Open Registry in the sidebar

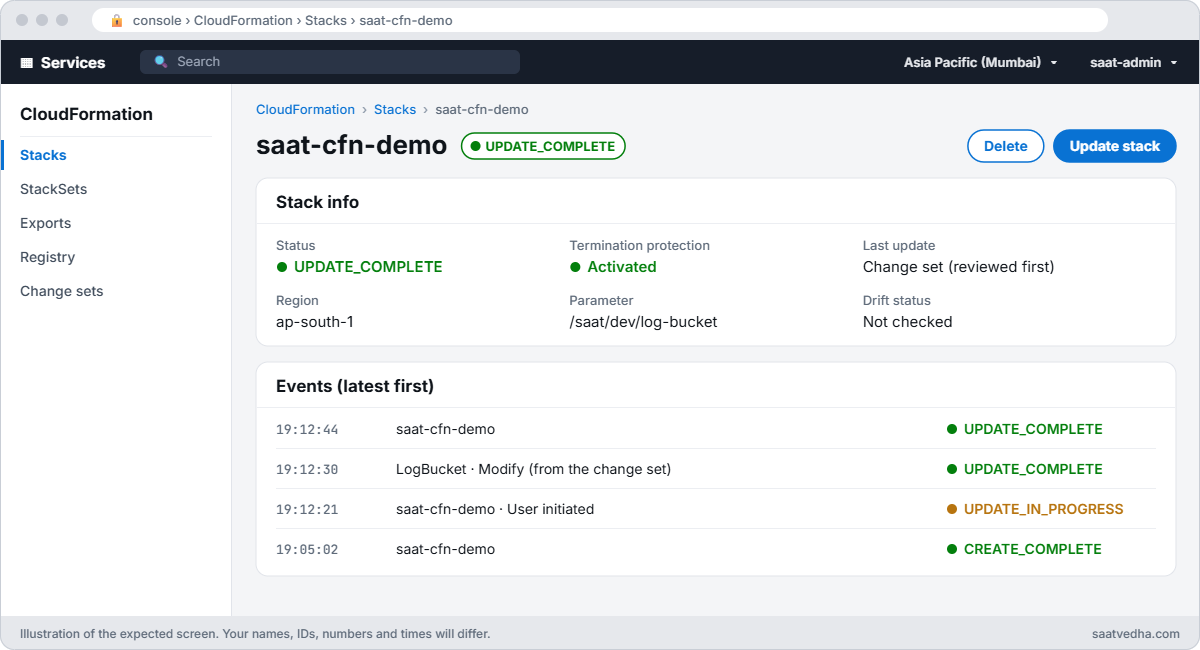tap(47, 257)
